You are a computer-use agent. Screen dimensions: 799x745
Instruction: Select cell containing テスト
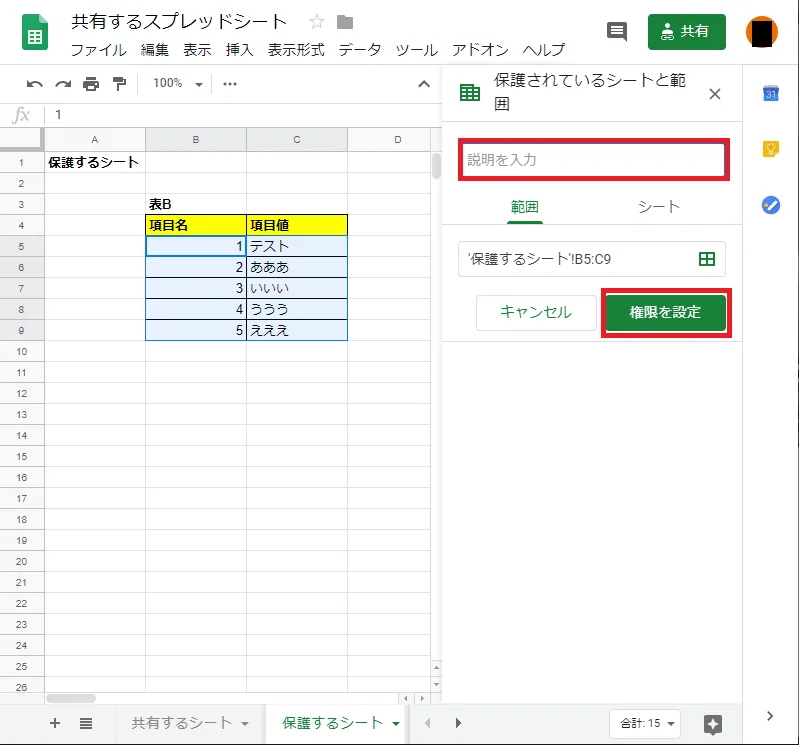click(x=297, y=247)
